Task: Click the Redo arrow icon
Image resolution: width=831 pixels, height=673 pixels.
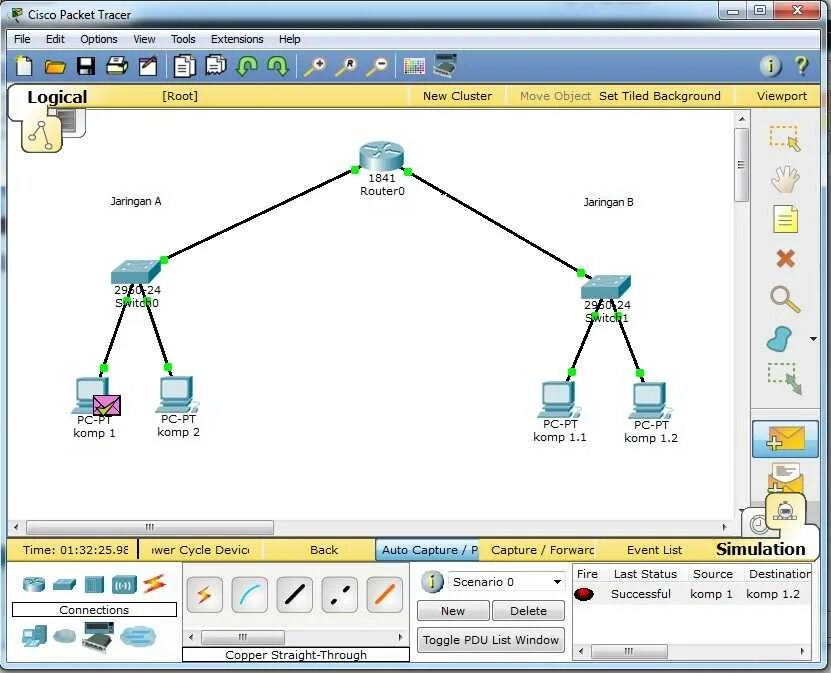Action: (278, 66)
